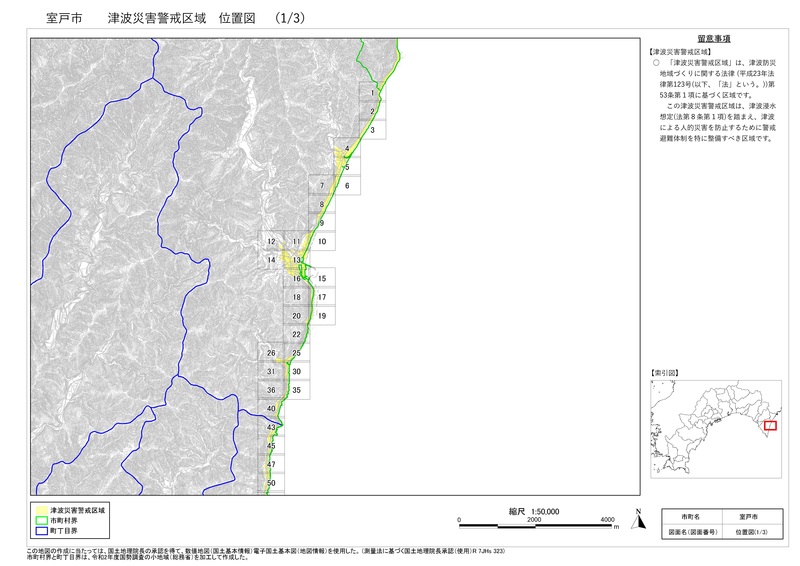Click the 縮尺 1:50,000 scale label
The width and height of the screenshot is (800, 566).
[534, 510]
